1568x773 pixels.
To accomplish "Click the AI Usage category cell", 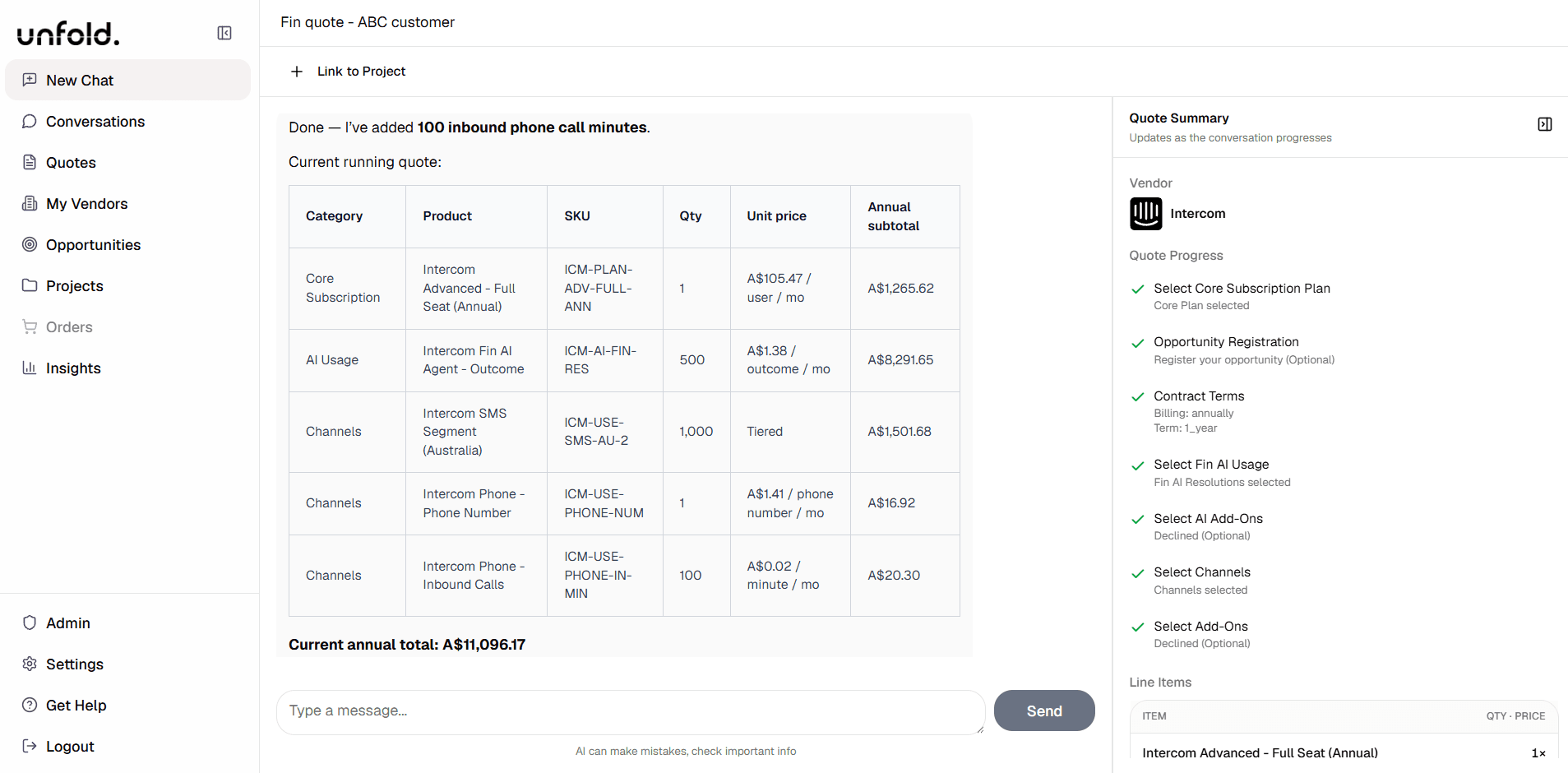I will (347, 360).
